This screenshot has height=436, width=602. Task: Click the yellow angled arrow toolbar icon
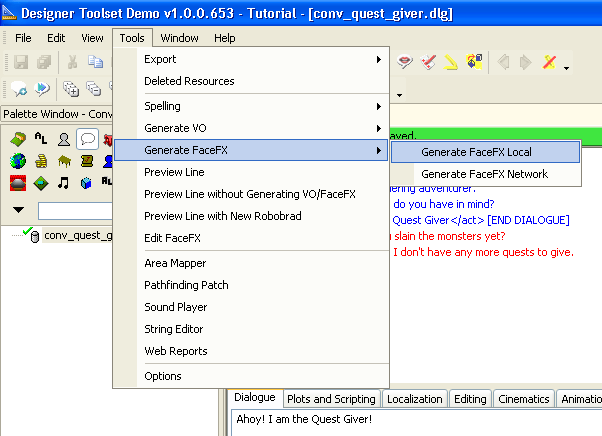point(451,62)
